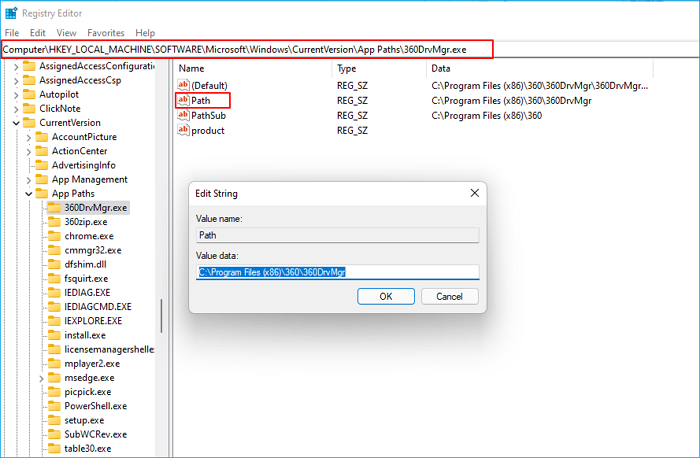The height and width of the screenshot is (458, 700).
Task: Click the PathSub string value icon
Action: coord(183,115)
